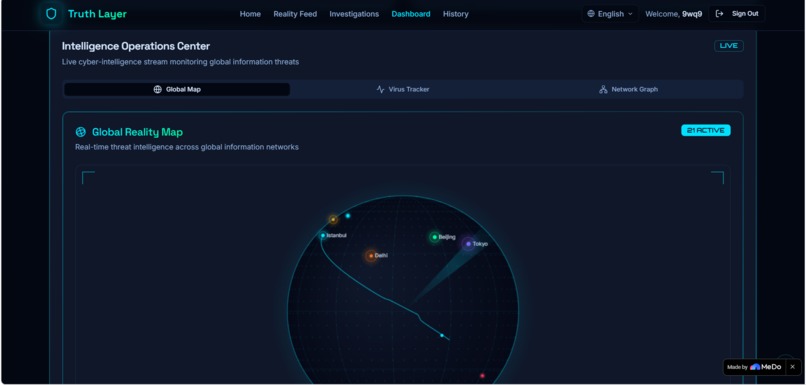This screenshot has width=806, height=385.
Task: Select the Dashboard nav item
Action: coord(411,14)
